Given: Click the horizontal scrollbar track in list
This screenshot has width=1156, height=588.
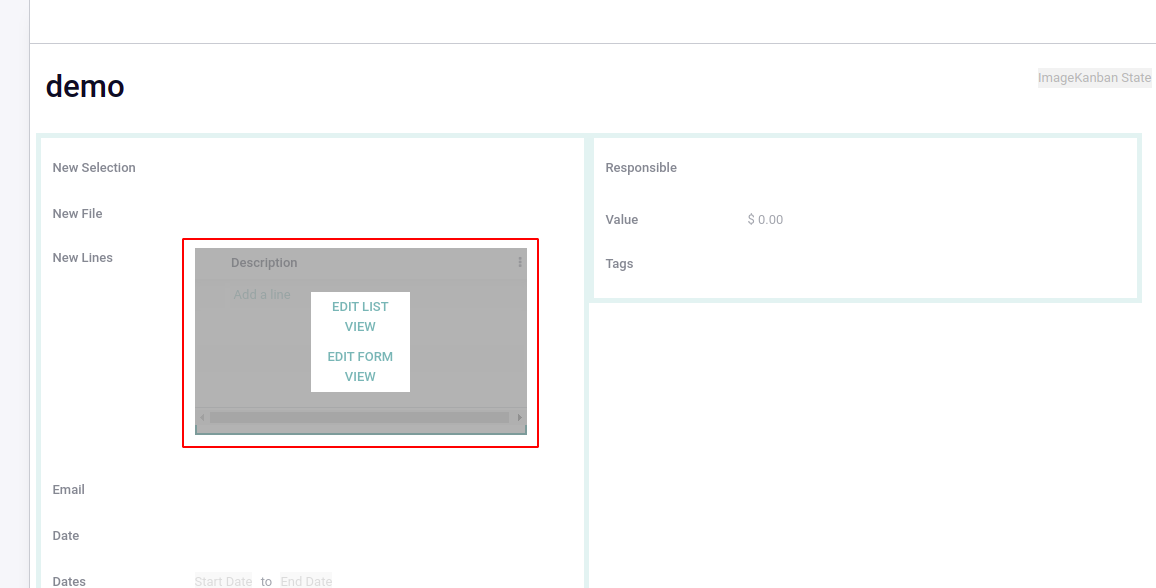Looking at the screenshot, I should coord(359,418).
